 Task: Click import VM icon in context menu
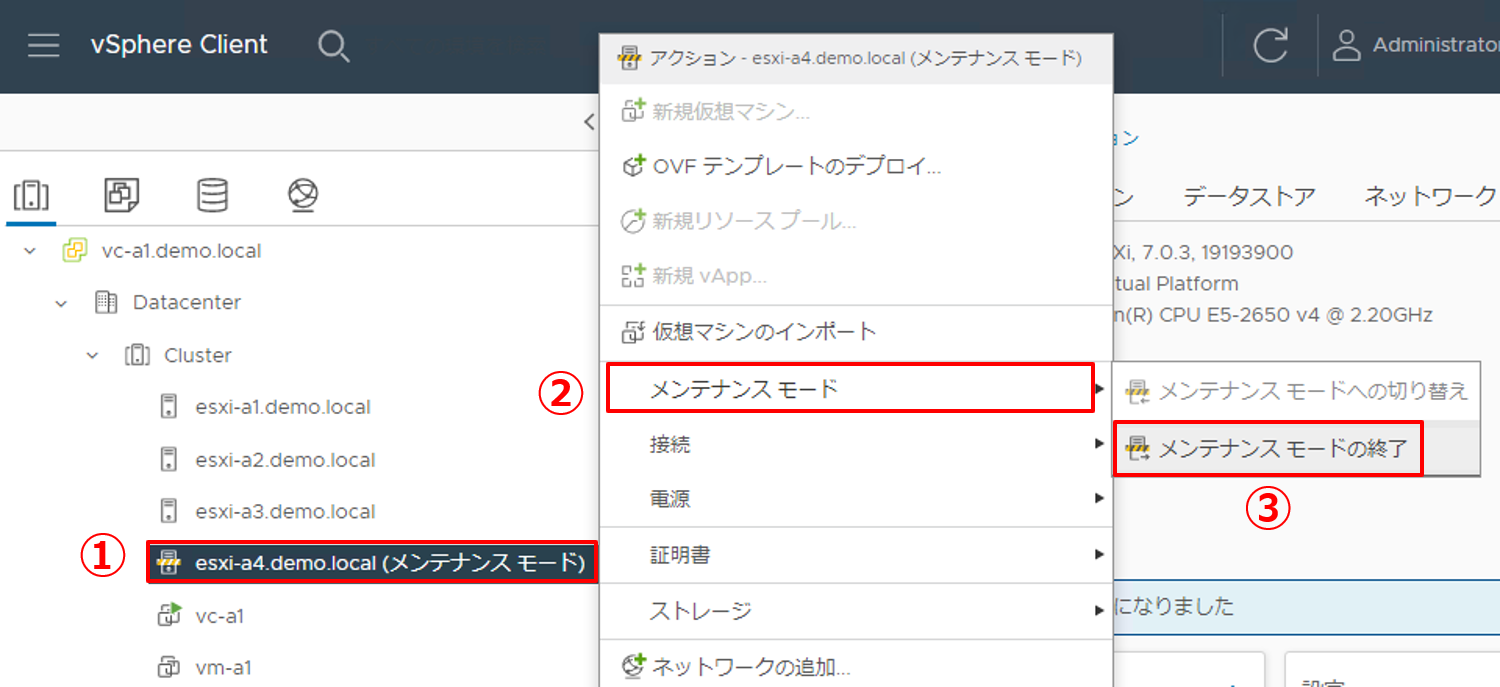633,332
